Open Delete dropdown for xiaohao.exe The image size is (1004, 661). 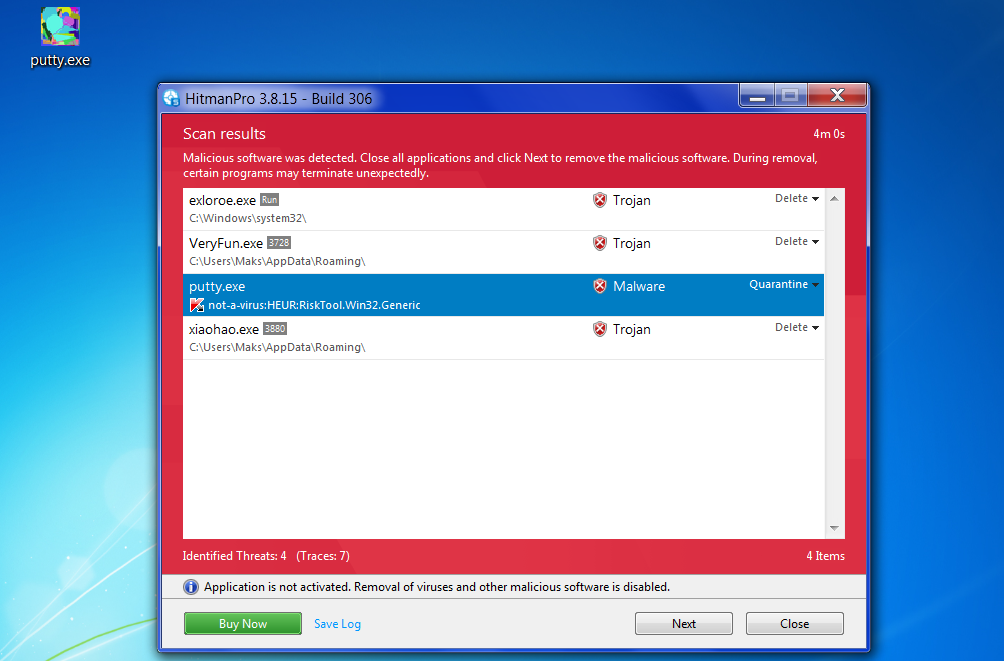tap(797, 327)
